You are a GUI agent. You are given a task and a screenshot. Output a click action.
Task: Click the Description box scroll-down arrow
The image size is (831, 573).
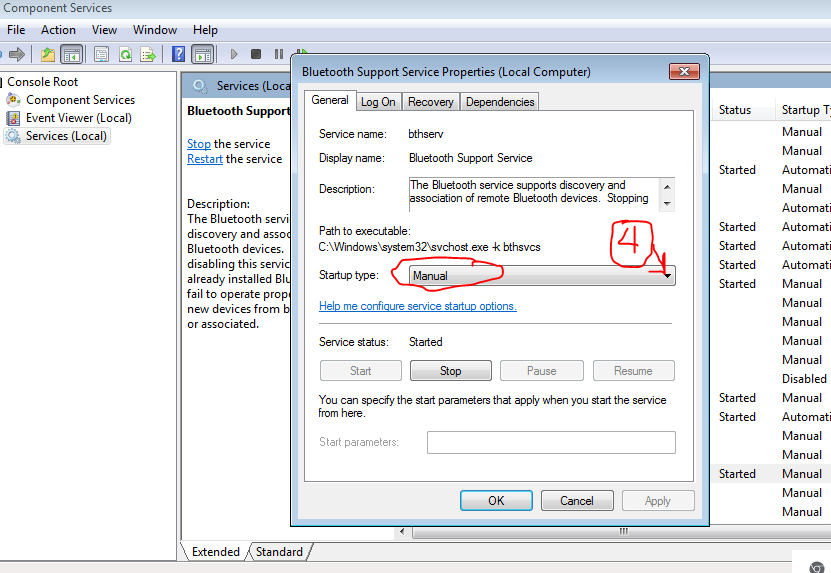[x=667, y=204]
